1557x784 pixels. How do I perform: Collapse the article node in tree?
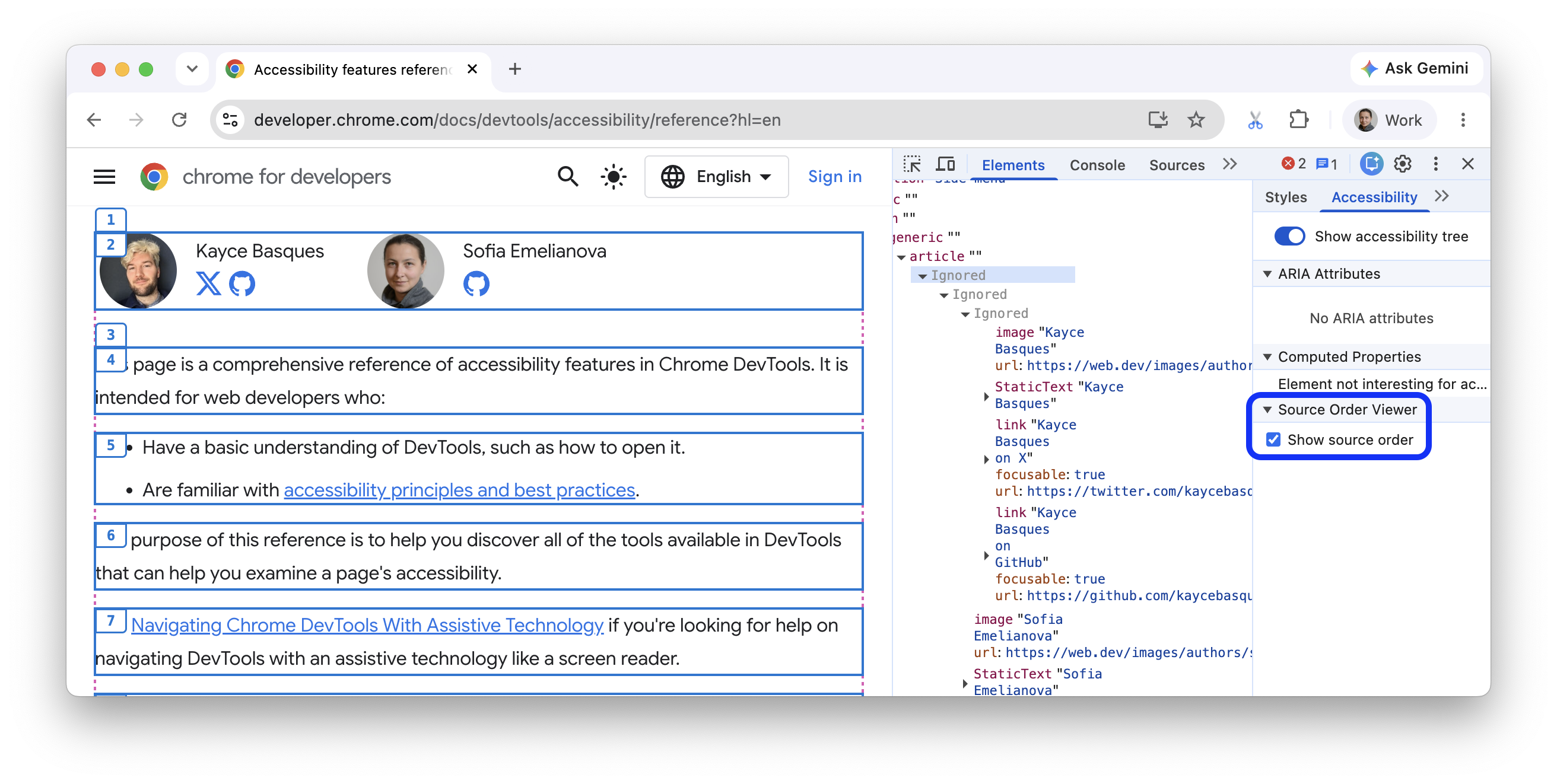pyautogui.click(x=901, y=257)
